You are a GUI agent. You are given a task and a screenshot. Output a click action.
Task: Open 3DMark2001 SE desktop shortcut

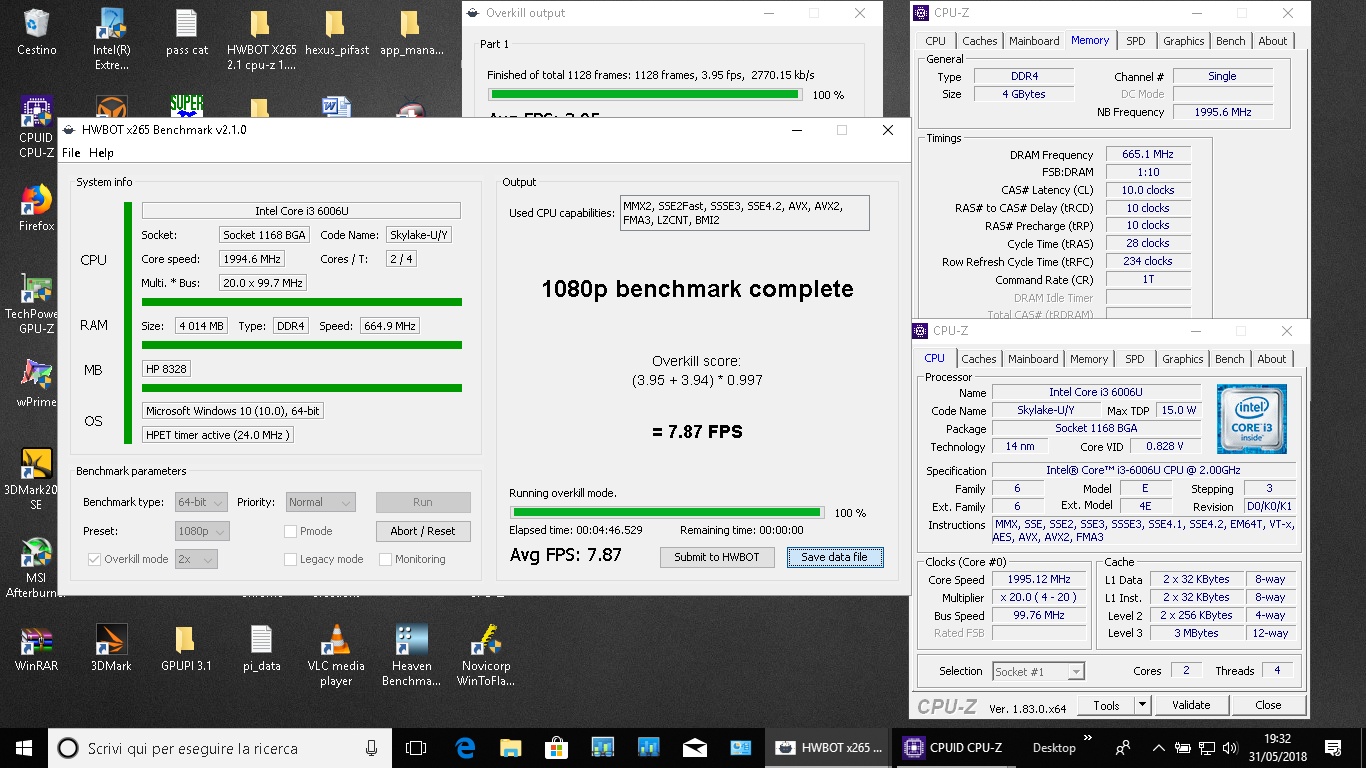coord(37,479)
